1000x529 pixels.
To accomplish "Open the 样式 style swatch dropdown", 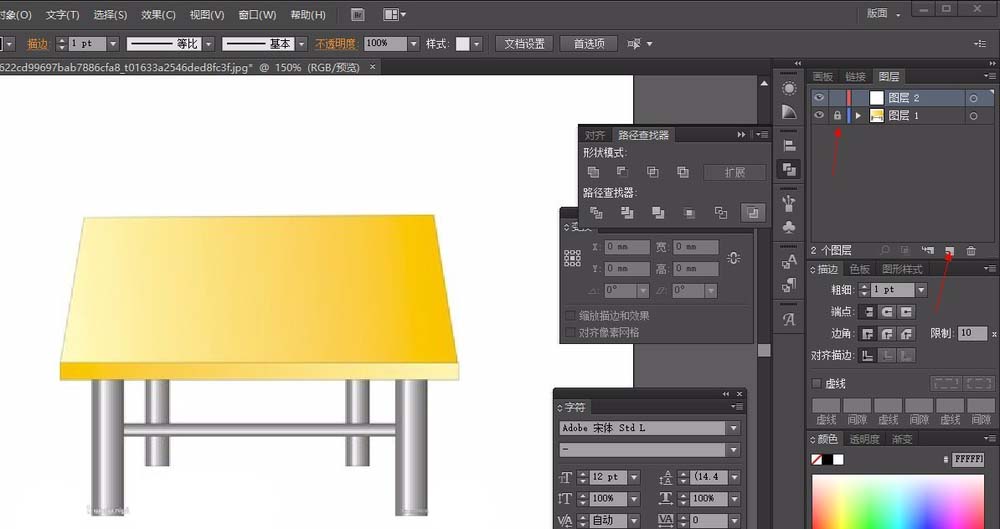I will pyautogui.click(x=476, y=44).
